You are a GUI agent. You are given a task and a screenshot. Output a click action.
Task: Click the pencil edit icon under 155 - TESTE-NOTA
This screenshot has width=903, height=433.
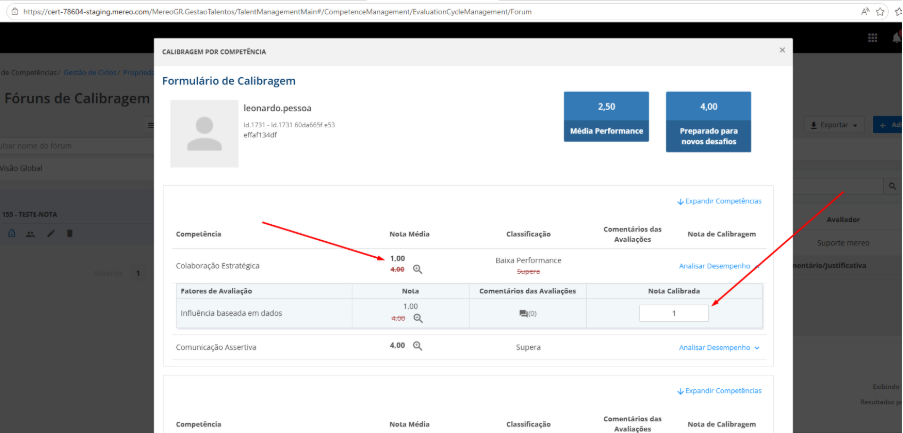click(x=51, y=234)
